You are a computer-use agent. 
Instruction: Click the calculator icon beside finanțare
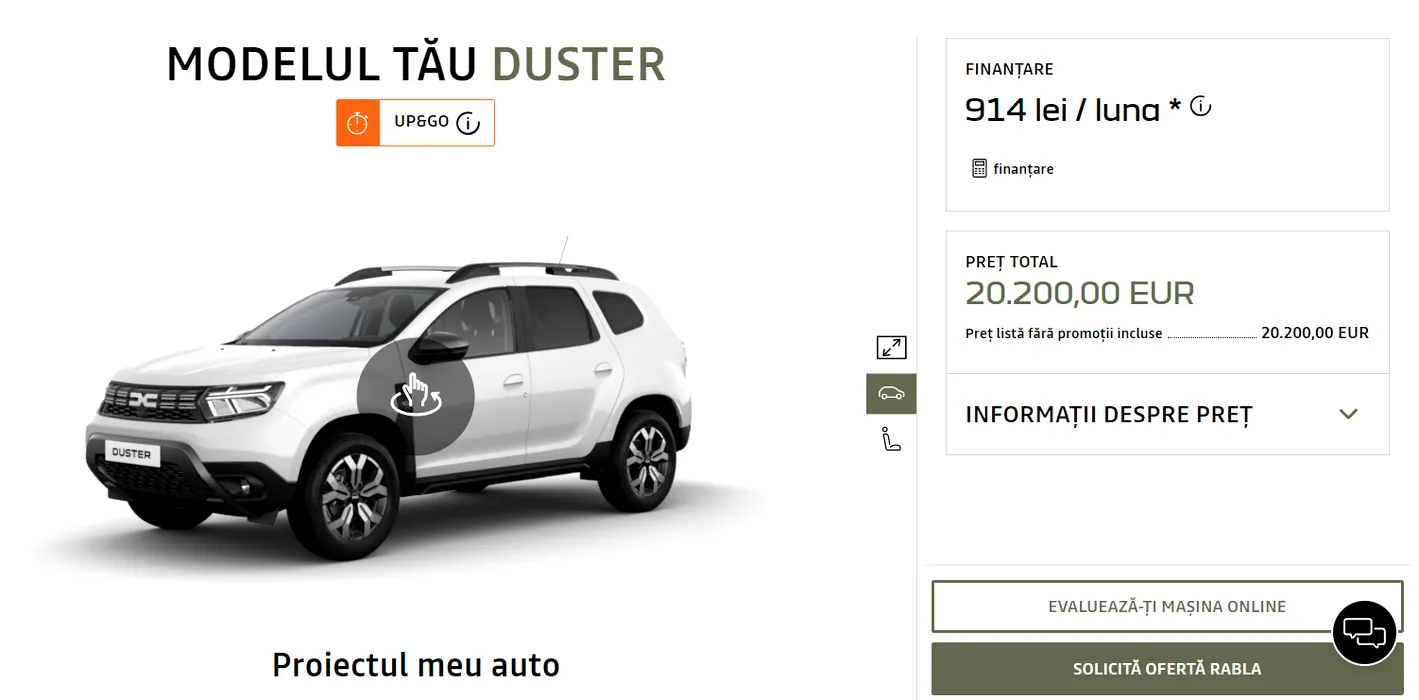pyautogui.click(x=979, y=168)
